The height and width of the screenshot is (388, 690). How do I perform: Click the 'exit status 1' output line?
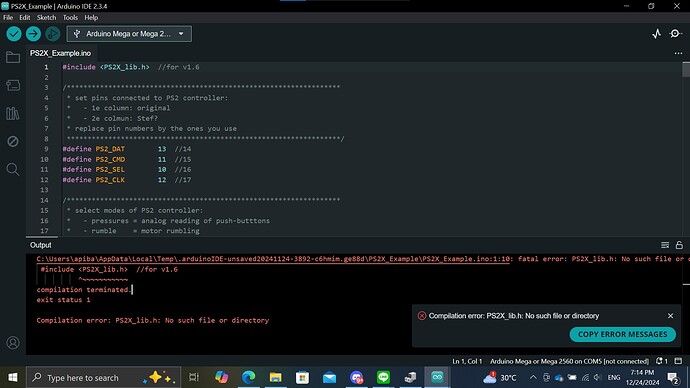[x=63, y=300]
